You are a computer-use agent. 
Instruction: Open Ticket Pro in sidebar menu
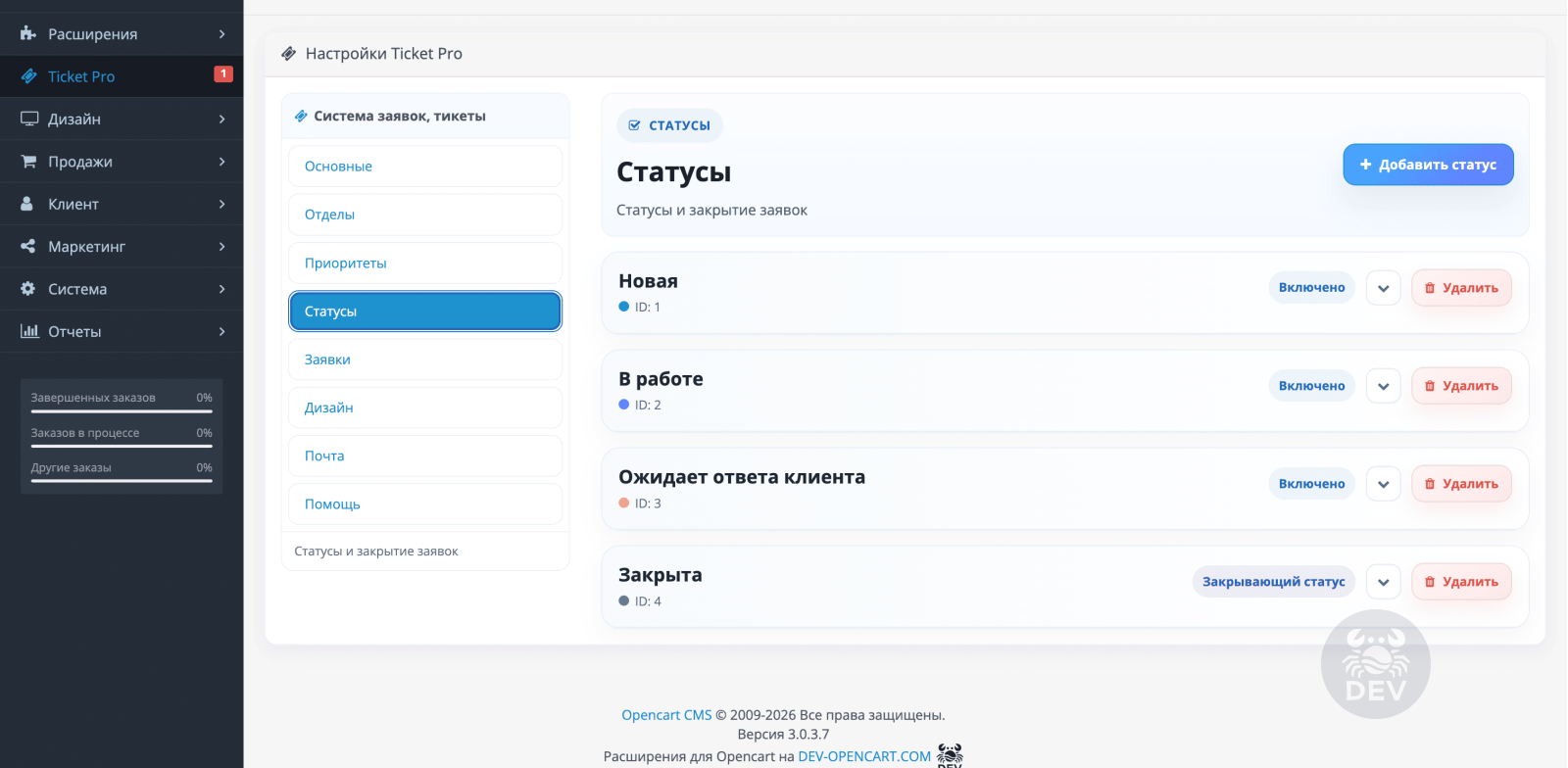[122, 76]
